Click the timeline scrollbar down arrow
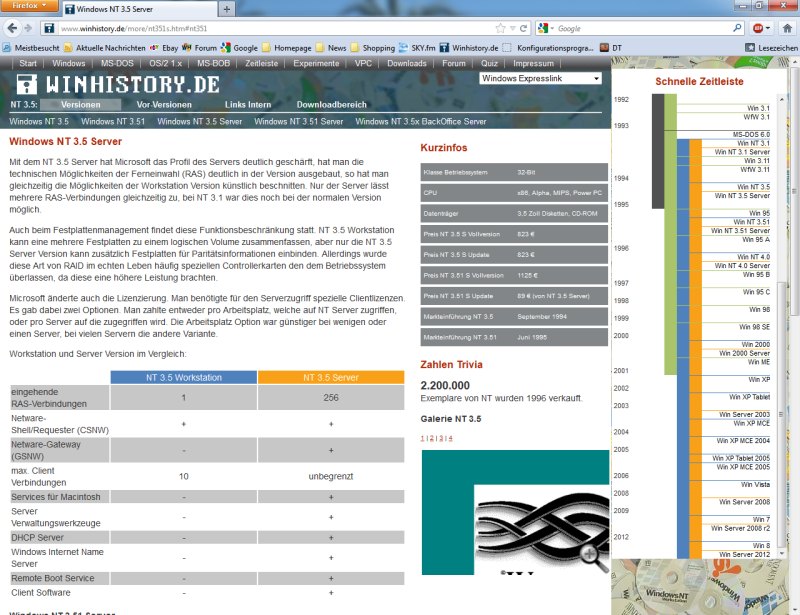The width and height of the screenshot is (800, 615). click(782, 554)
